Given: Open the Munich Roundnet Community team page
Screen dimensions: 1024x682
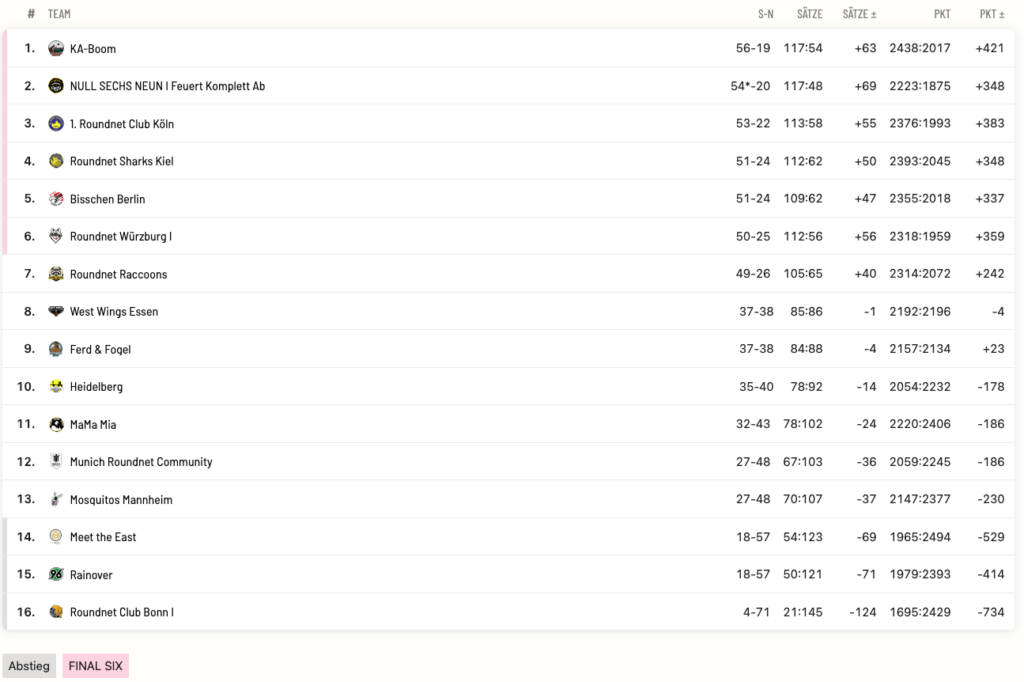Looking at the screenshot, I should [x=141, y=462].
